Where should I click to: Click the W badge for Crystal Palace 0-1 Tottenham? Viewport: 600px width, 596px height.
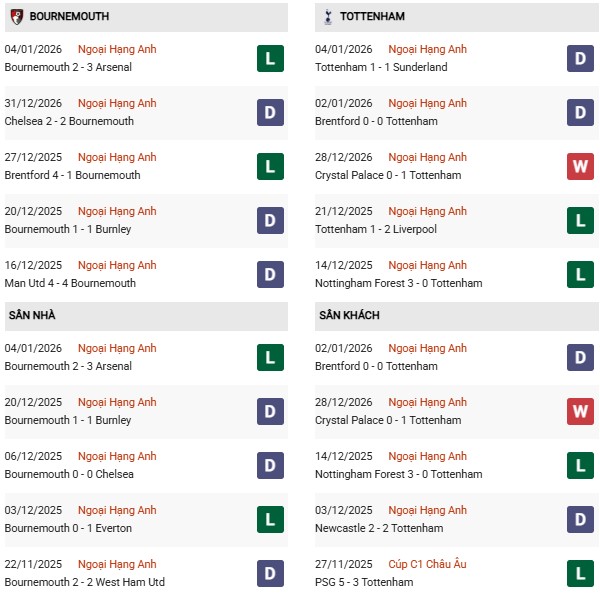581,166
